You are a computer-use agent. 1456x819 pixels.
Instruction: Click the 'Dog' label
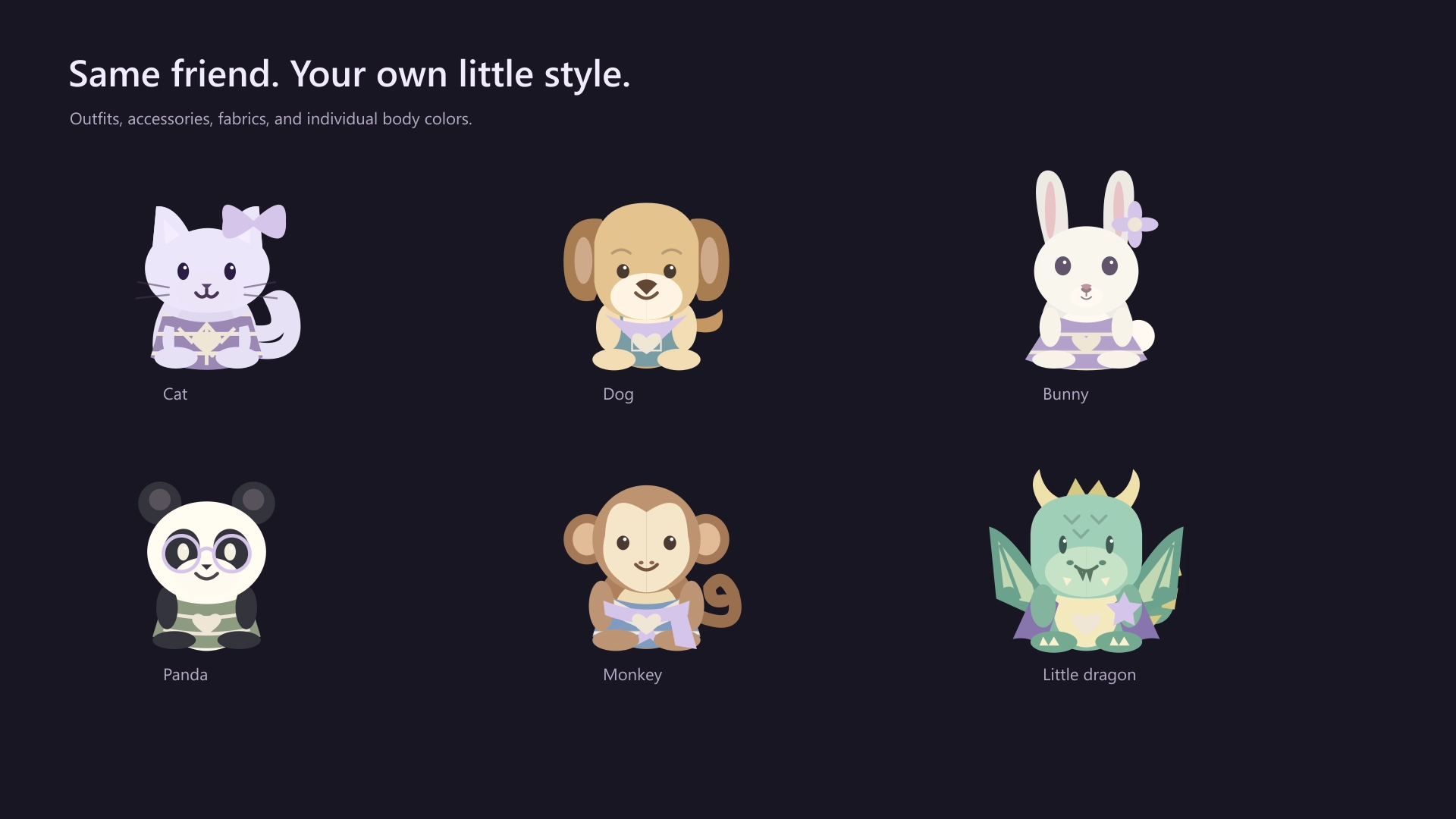coord(618,395)
